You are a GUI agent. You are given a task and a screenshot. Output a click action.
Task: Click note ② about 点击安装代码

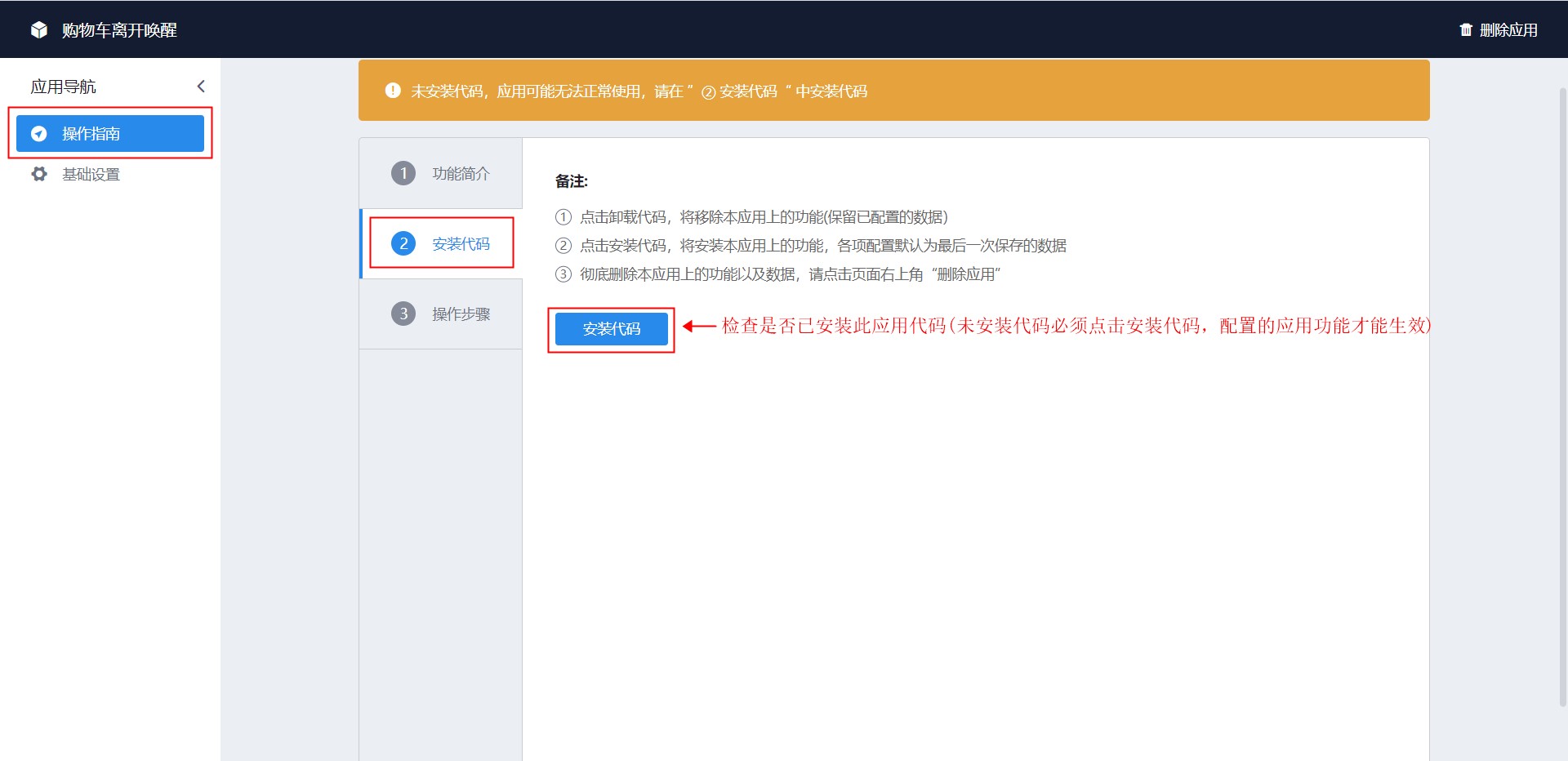(x=811, y=246)
